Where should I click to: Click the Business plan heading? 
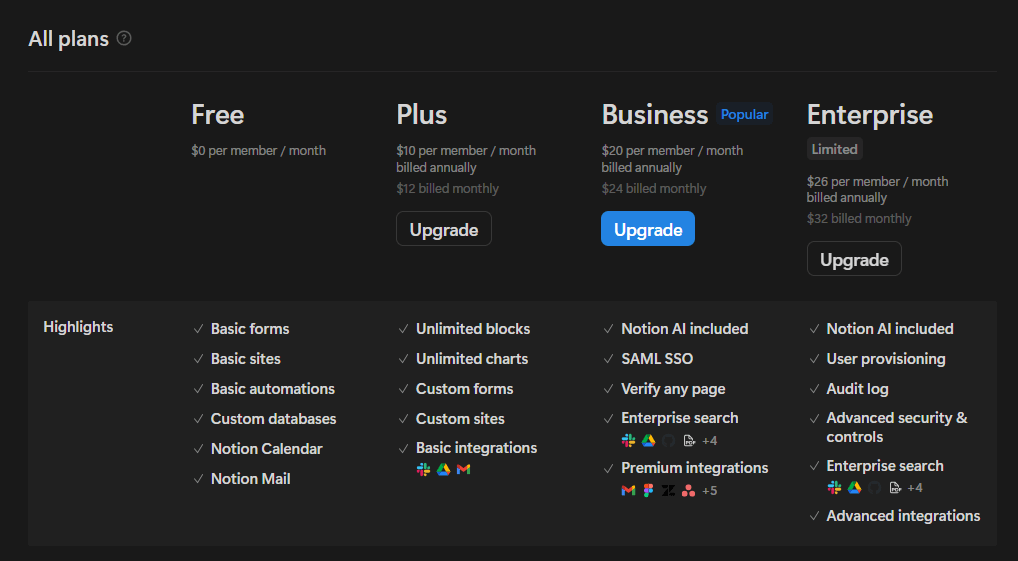coord(654,115)
